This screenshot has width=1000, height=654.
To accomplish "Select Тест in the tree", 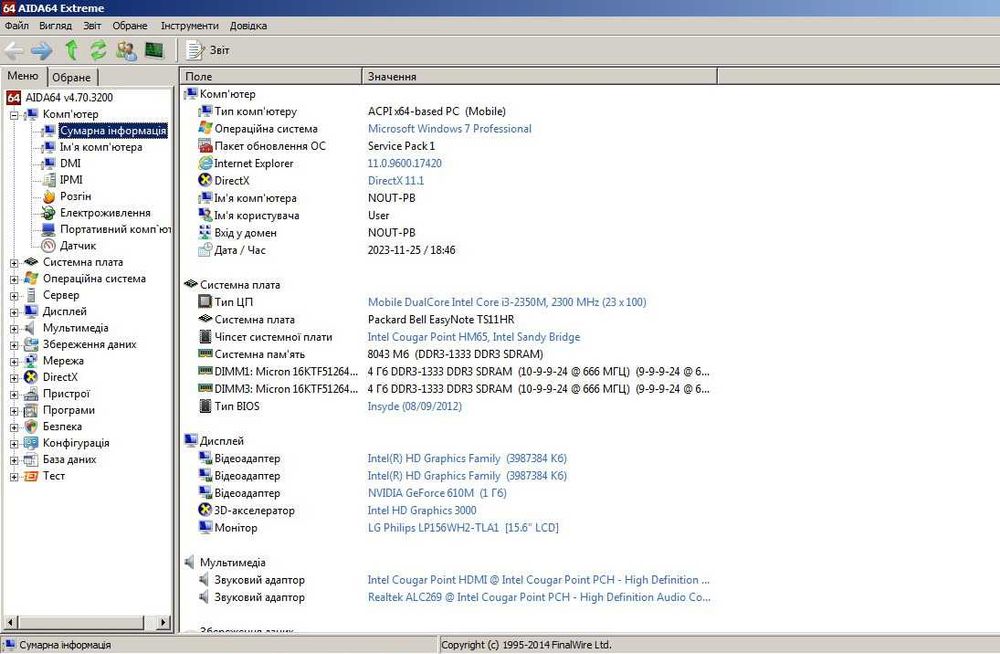I will pos(54,476).
